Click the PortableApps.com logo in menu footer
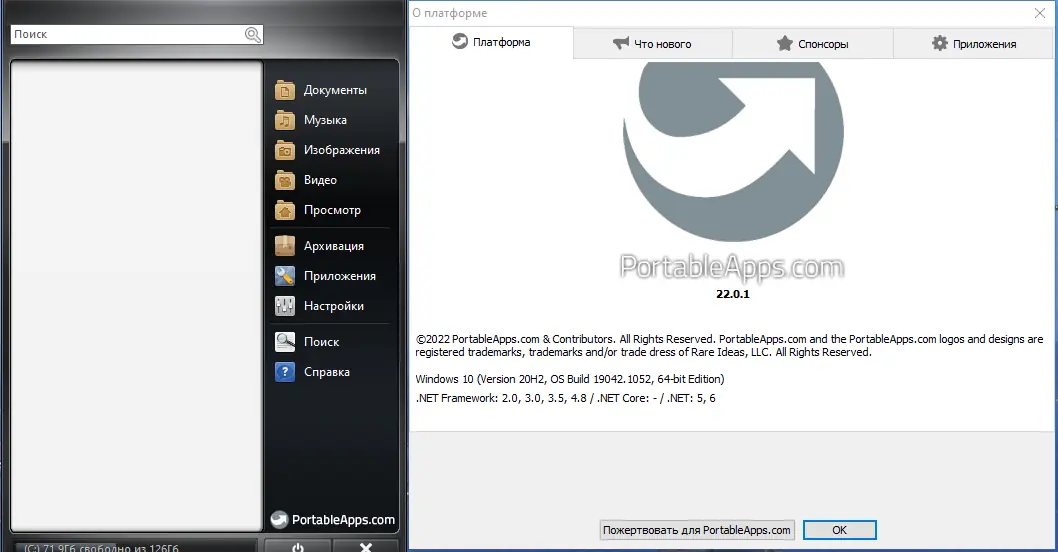Viewport: 1058px width, 552px height. coord(333,519)
